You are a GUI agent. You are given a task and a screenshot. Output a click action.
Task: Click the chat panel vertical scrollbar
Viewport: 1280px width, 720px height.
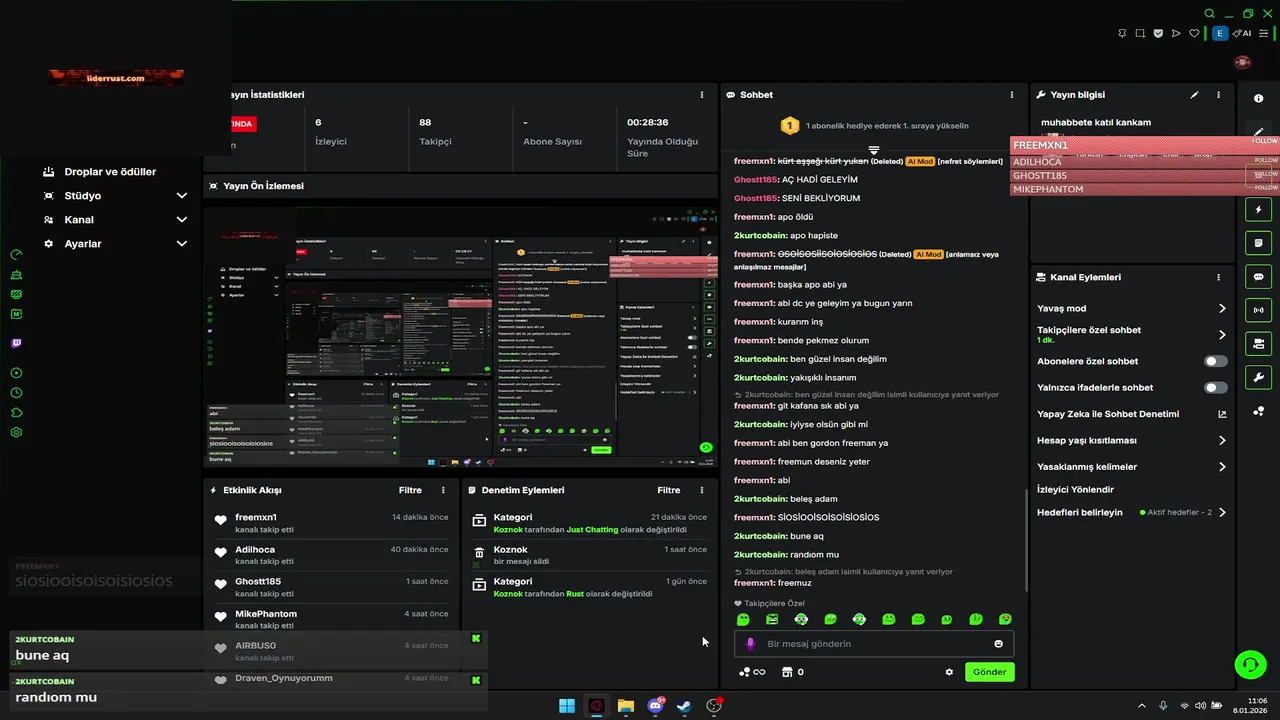coord(1027,540)
